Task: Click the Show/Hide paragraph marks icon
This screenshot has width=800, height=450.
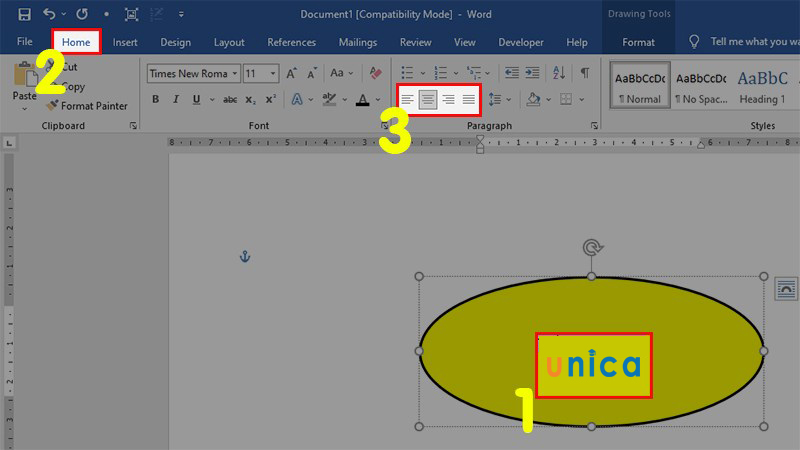Action: [585, 73]
